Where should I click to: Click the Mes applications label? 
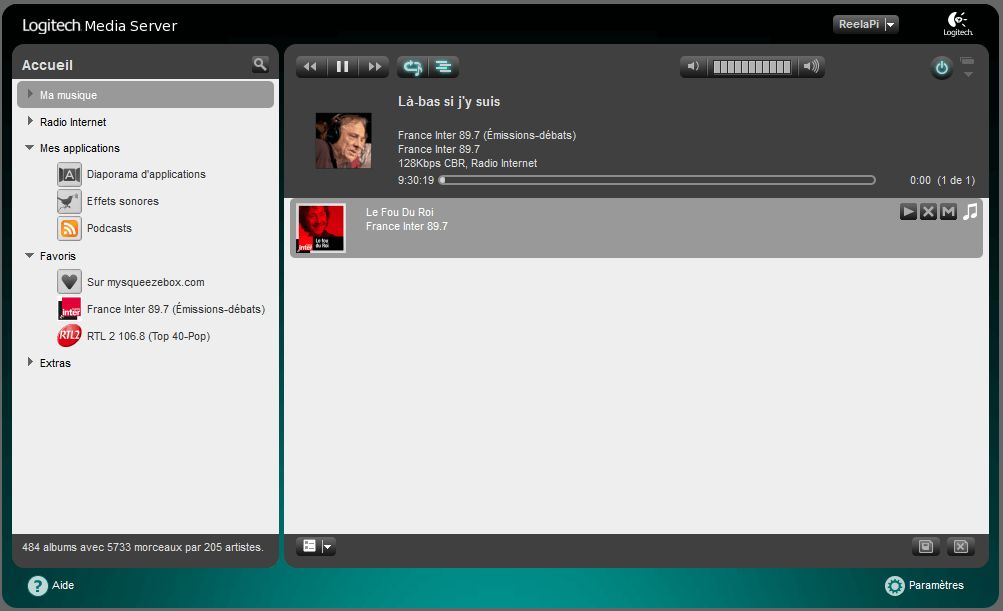pos(80,148)
